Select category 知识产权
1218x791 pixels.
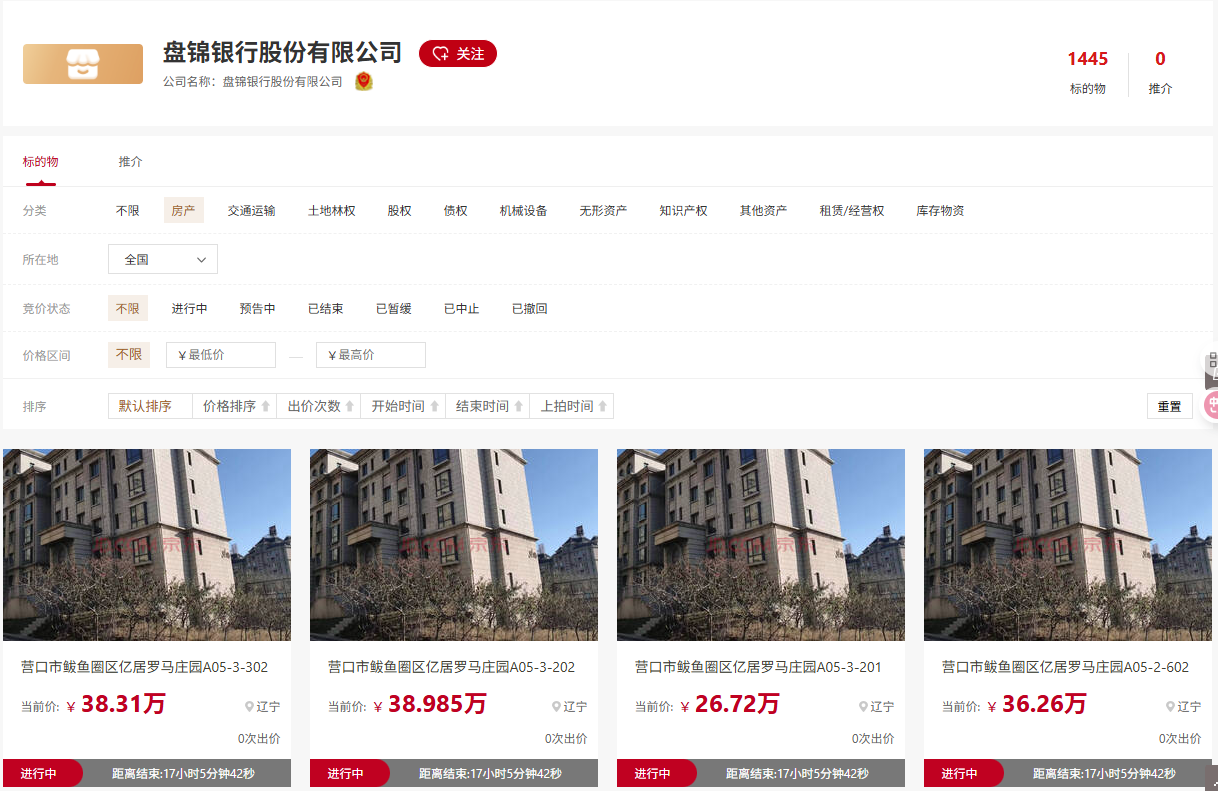[x=683, y=211]
